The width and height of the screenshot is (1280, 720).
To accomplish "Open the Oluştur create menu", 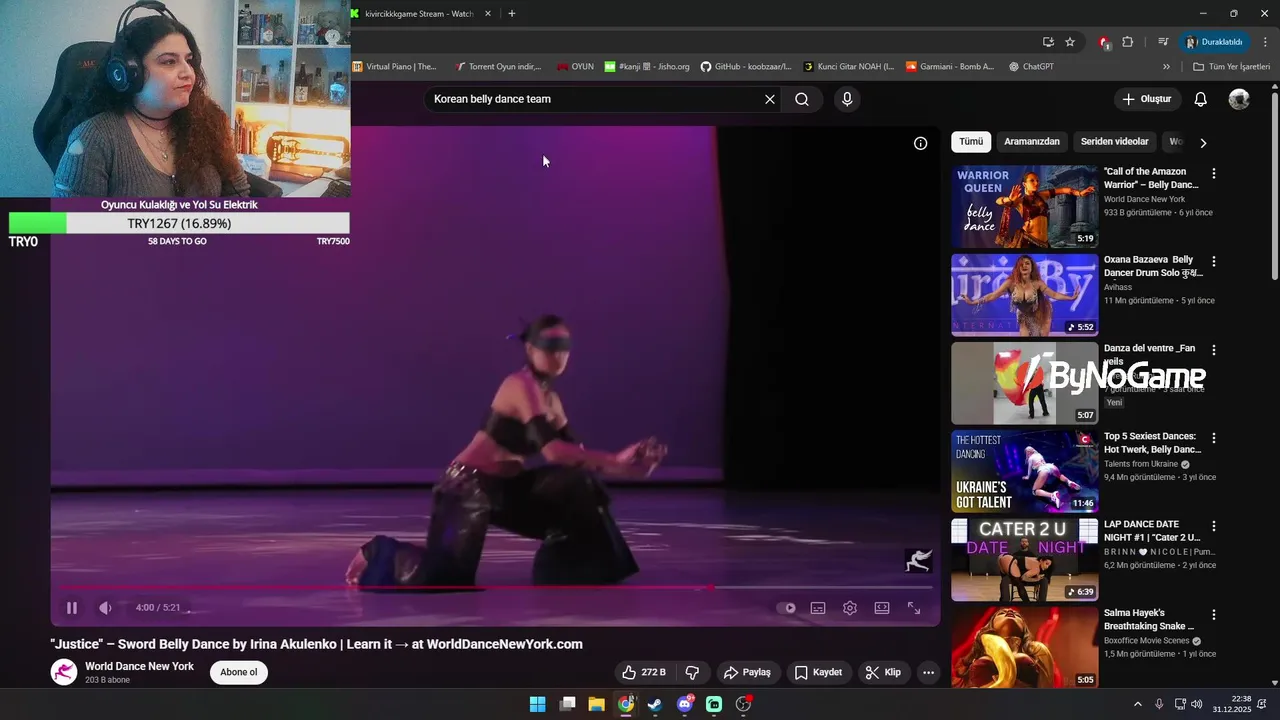I will 1147,99.
